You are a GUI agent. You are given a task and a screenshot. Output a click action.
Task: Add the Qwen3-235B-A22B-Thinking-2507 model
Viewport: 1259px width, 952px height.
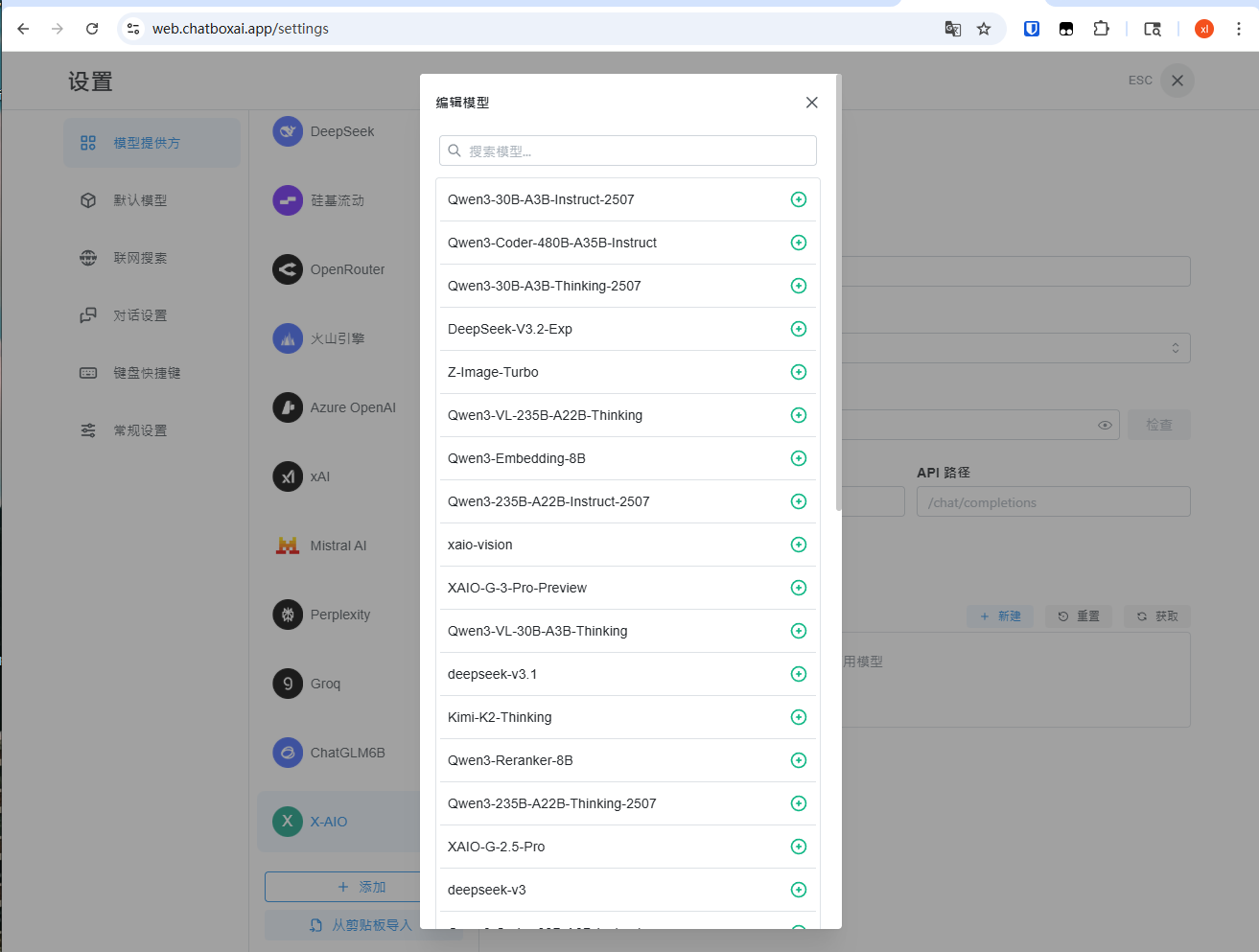[x=798, y=803]
